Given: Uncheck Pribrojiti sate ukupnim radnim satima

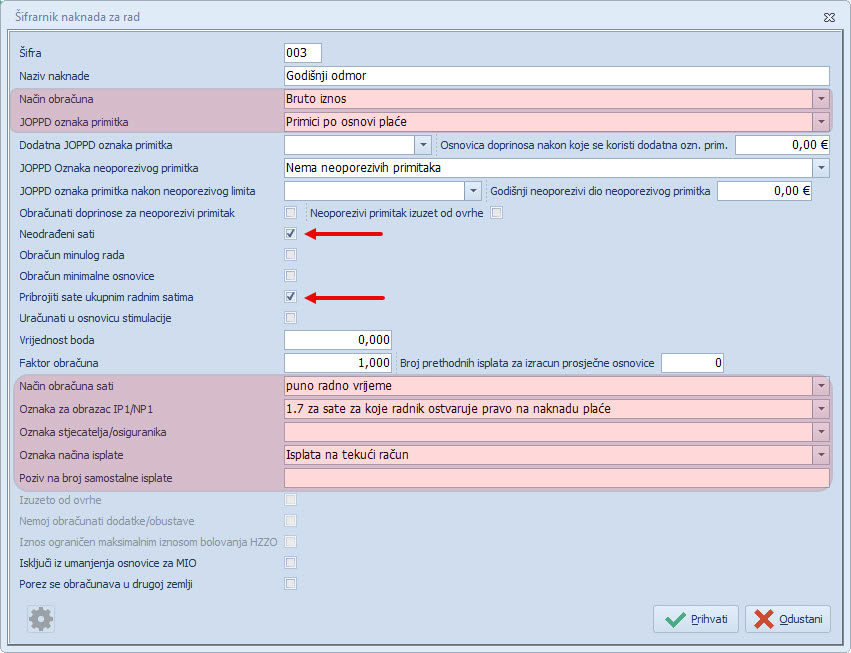Looking at the screenshot, I should [x=291, y=297].
